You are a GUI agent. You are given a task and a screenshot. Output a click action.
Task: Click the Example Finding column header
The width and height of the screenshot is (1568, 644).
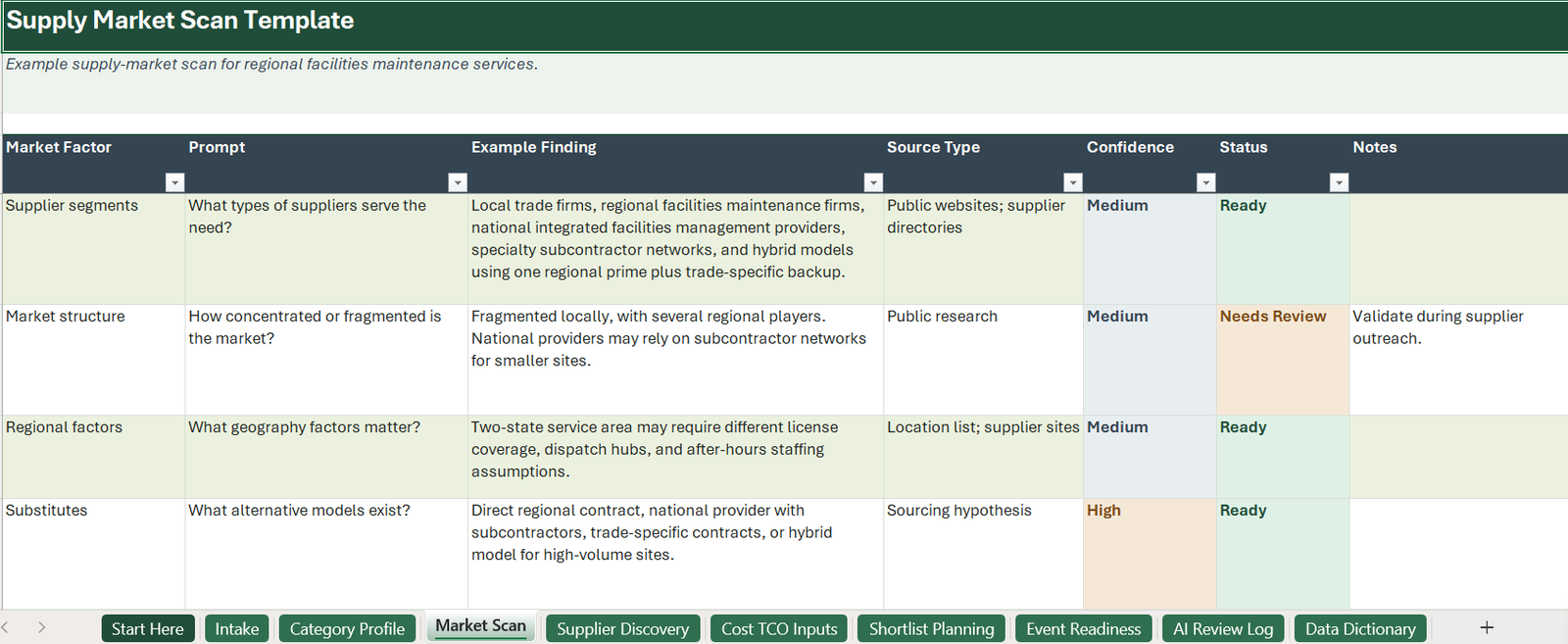[675, 163]
